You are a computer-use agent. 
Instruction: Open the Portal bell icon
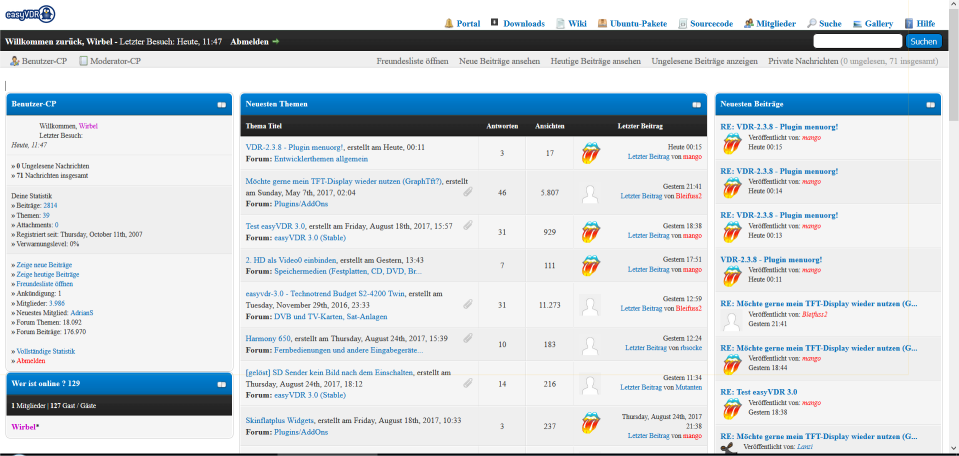(449, 23)
